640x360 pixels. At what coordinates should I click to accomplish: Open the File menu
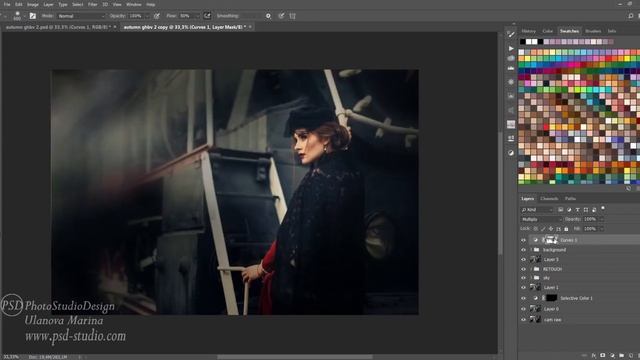7,4
